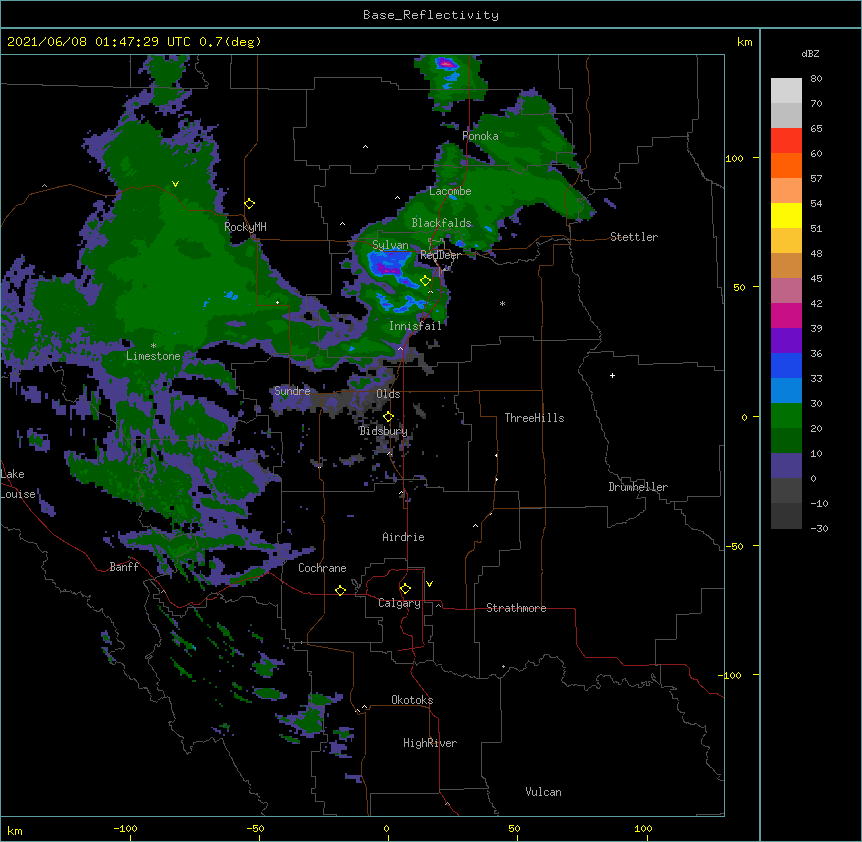Screen dimensions: 862x842
Task: Click the magenta swatch in dBZ legend
Action: click(x=786, y=315)
